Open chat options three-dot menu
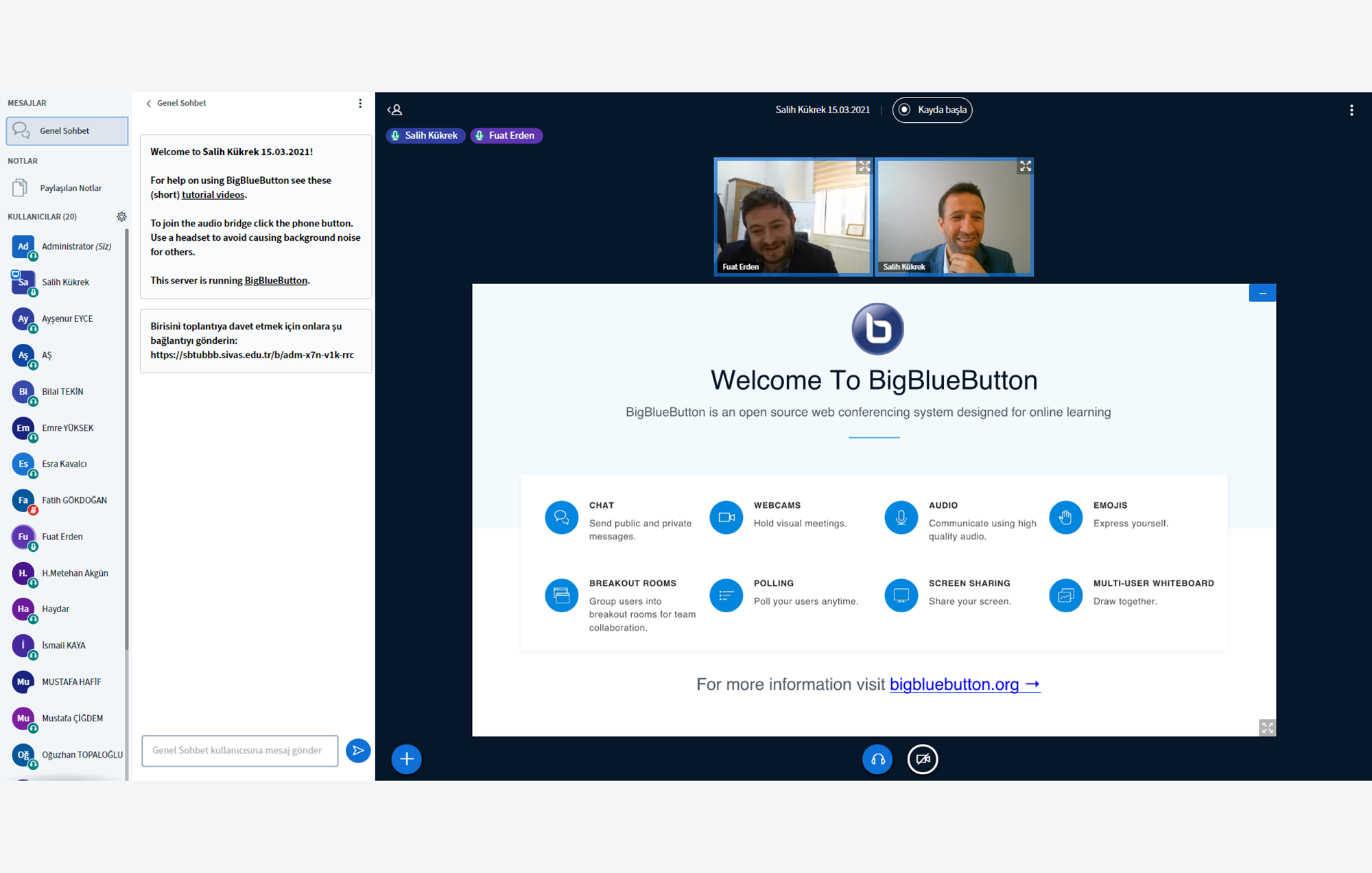Viewport: 1372px width, 873px height. [x=360, y=104]
